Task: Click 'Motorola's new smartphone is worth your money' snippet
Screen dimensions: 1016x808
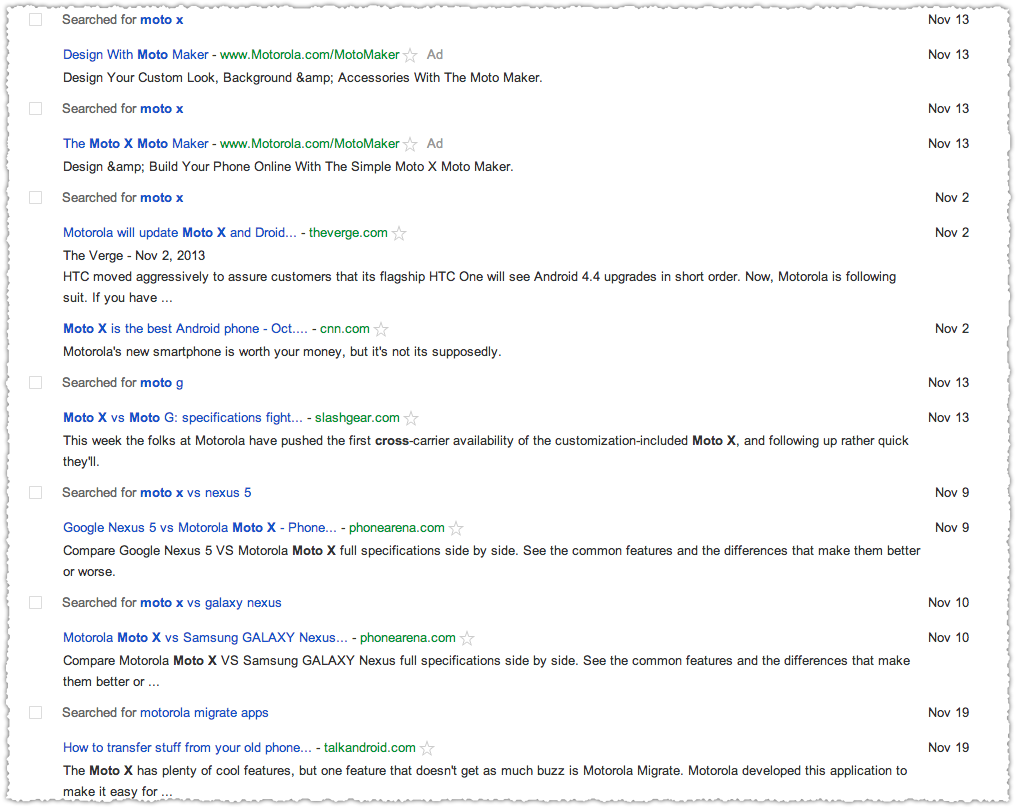Action: (282, 352)
